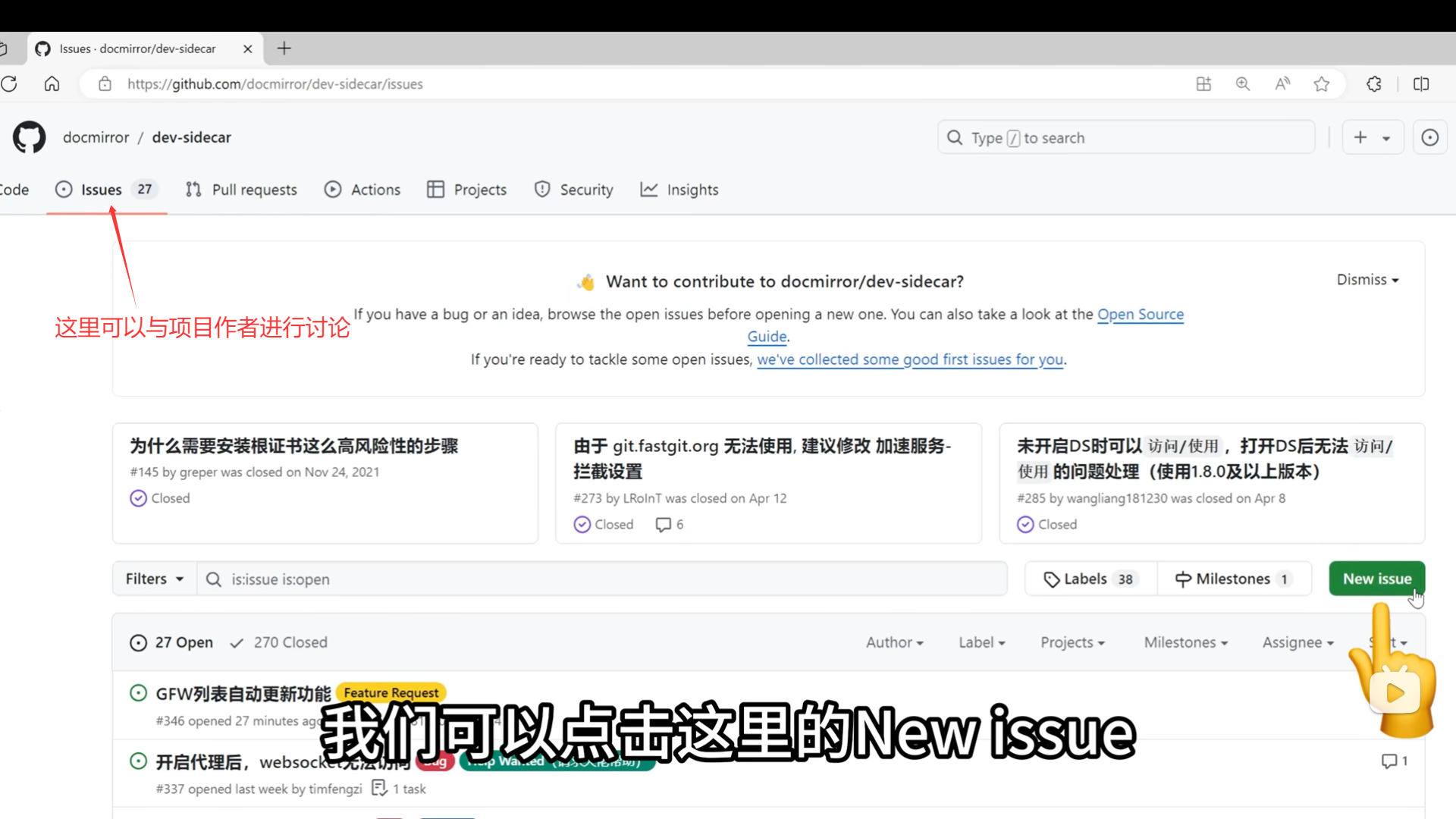Expand the Filters dropdown
Image resolution: width=1456 pixels, height=819 pixels.
click(x=155, y=579)
